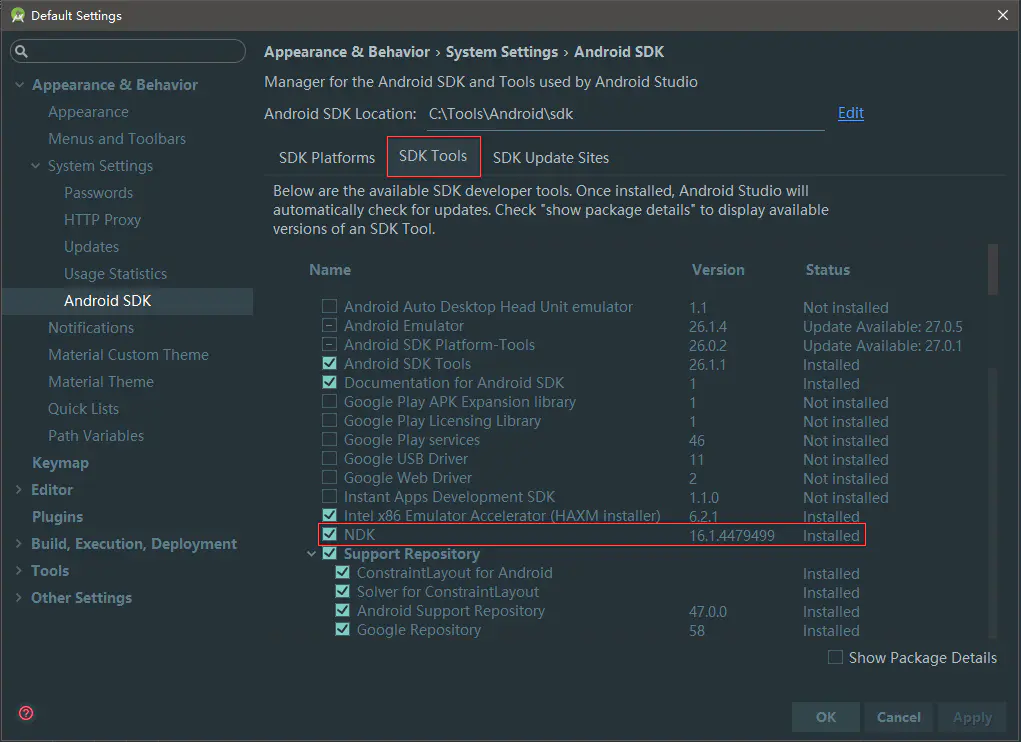Open the help question mark icon
This screenshot has width=1021, height=742.
point(26,713)
